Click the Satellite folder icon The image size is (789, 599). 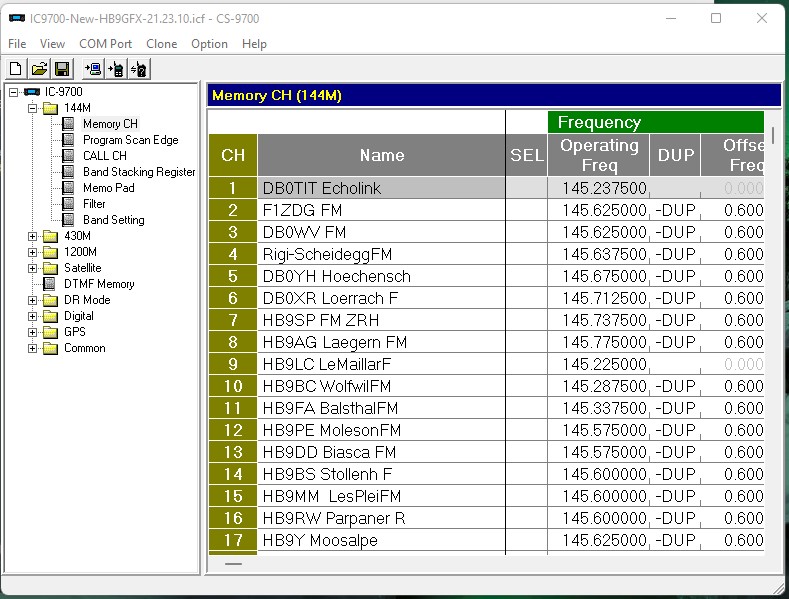[x=50, y=268]
